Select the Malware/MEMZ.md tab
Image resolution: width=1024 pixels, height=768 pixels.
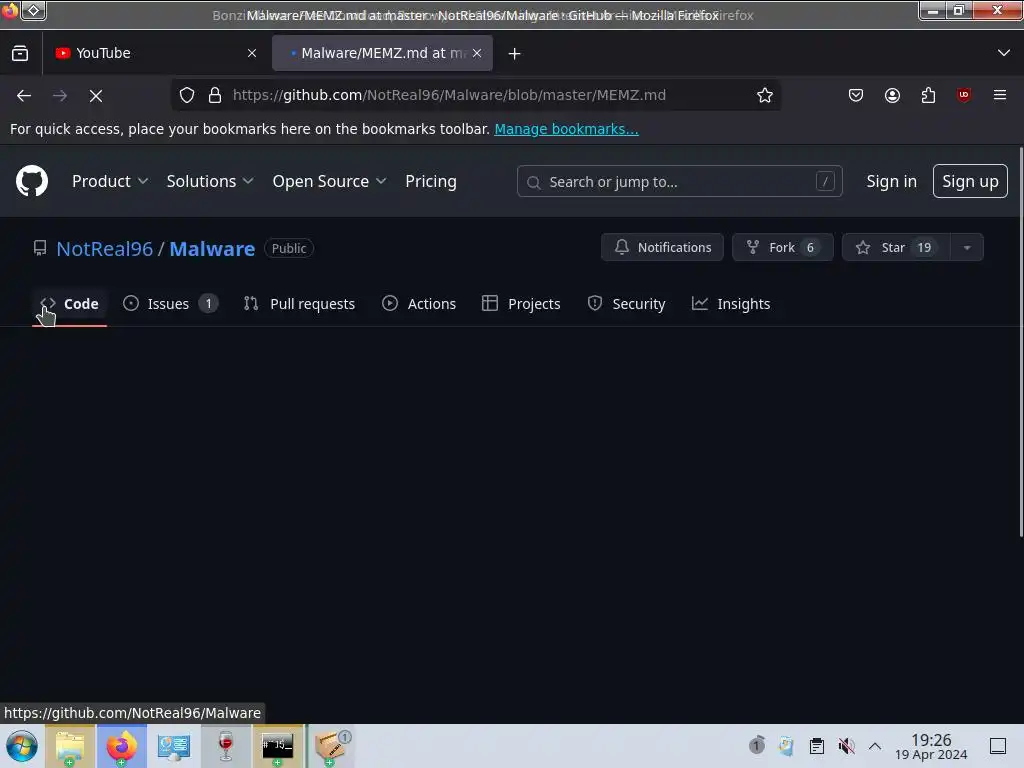tap(382, 53)
